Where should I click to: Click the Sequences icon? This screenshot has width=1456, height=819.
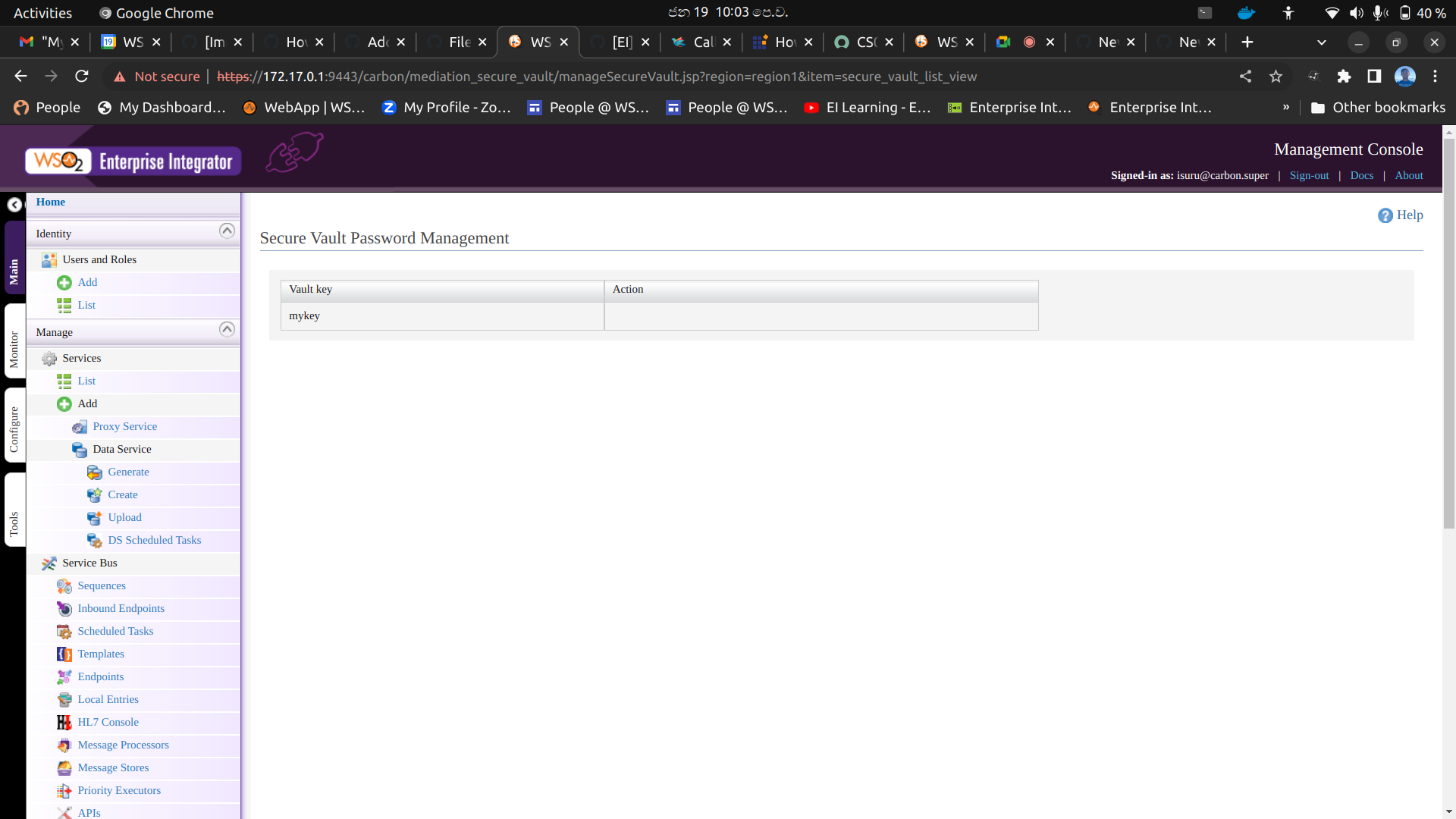[x=64, y=585]
